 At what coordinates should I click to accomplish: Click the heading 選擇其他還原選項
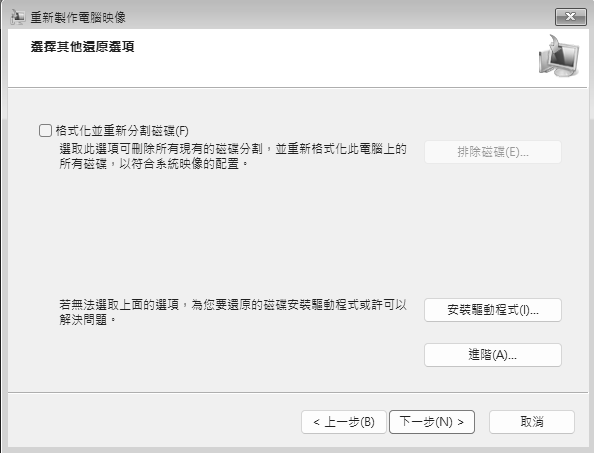[83, 47]
